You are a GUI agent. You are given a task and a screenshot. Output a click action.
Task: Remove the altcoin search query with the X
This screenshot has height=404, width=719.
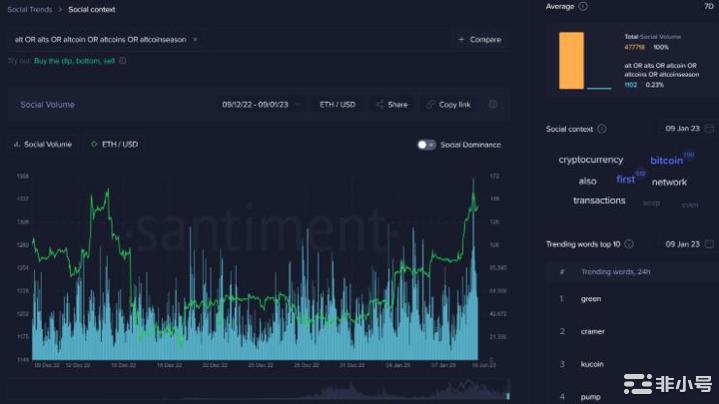click(x=195, y=39)
